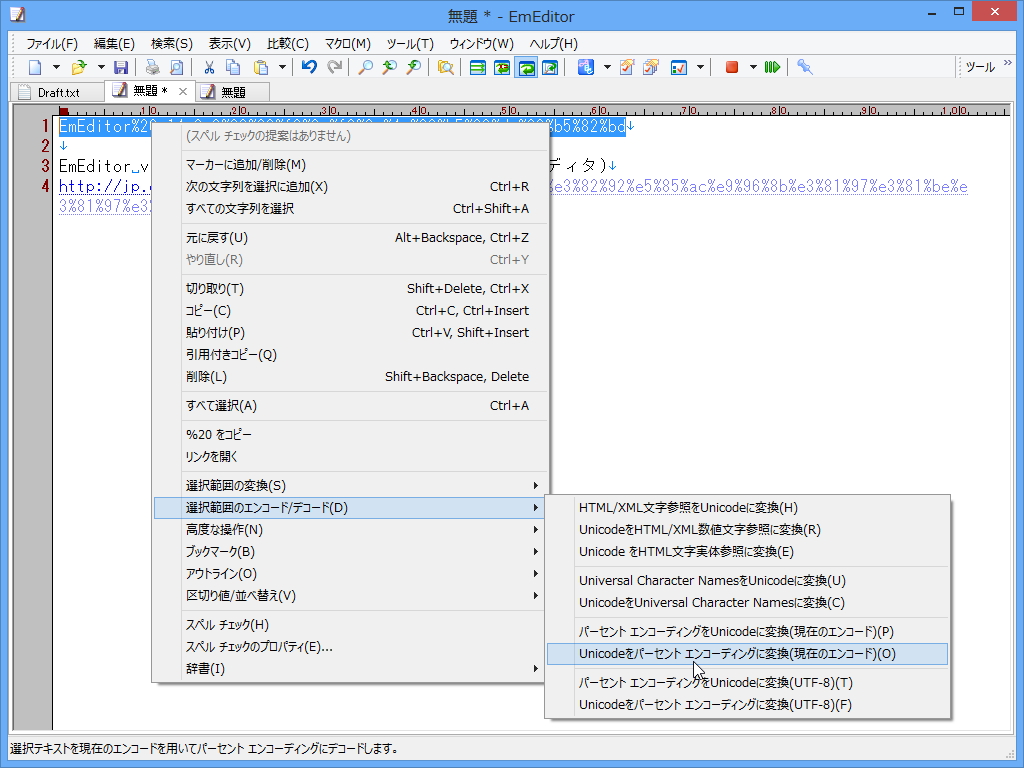The width and height of the screenshot is (1024, 768).
Task: Expand ブックマーク(B) submenu
Action: pos(349,552)
